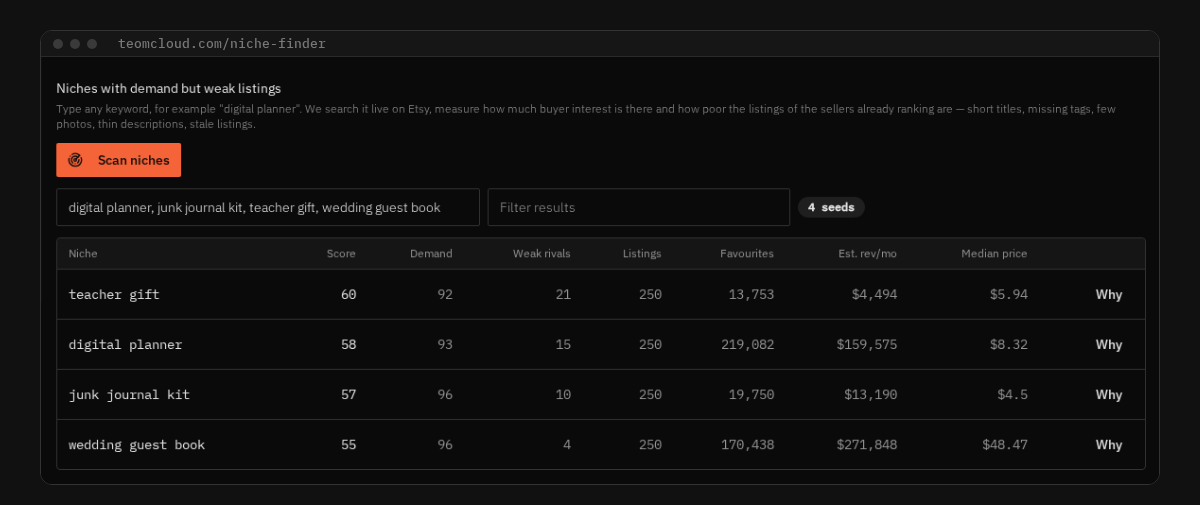The height and width of the screenshot is (505, 1200).
Task: Sort by the Listings column header
Action: coord(642,254)
